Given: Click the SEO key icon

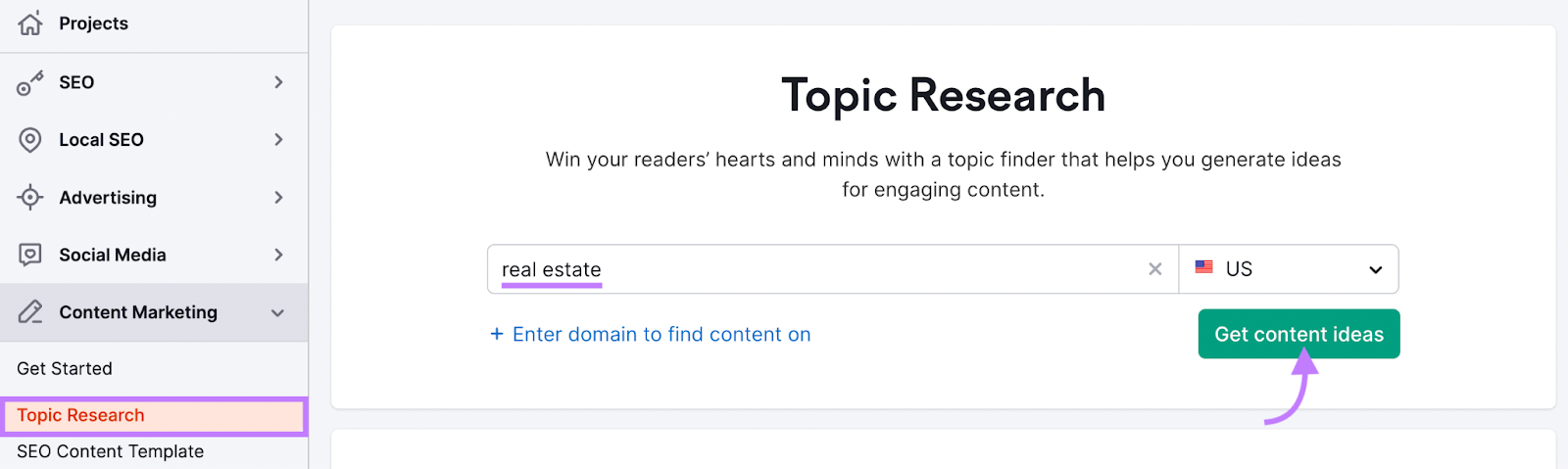Looking at the screenshot, I should click(x=30, y=83).
